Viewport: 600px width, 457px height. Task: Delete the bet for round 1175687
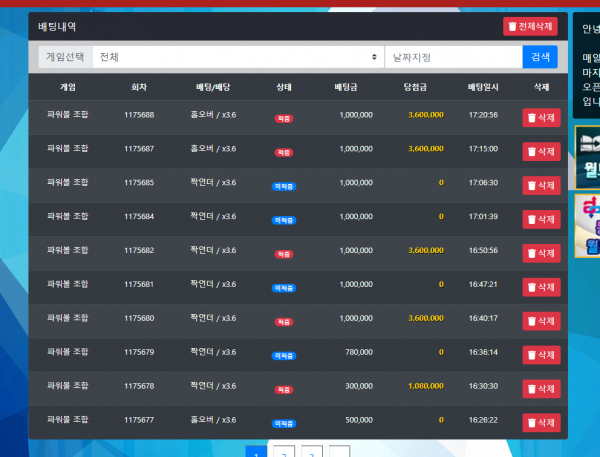pos(541,152)
